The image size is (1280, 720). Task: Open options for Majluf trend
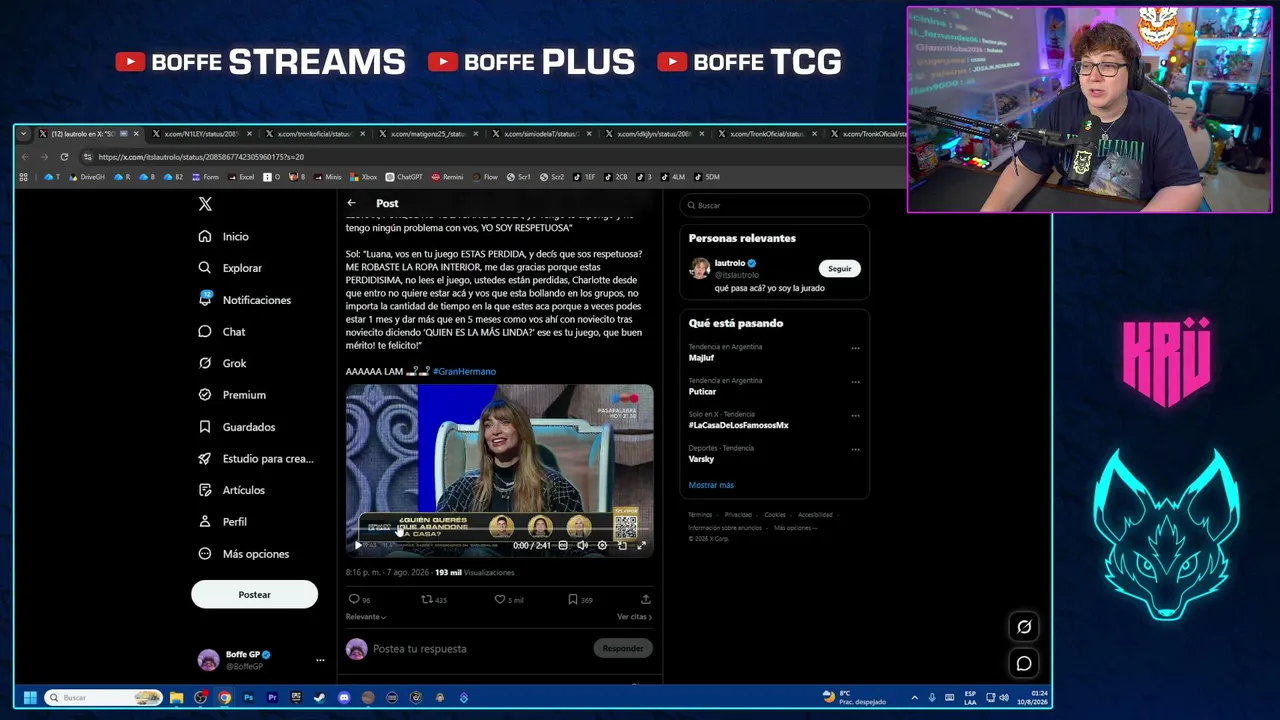click(x=855, y=348)
